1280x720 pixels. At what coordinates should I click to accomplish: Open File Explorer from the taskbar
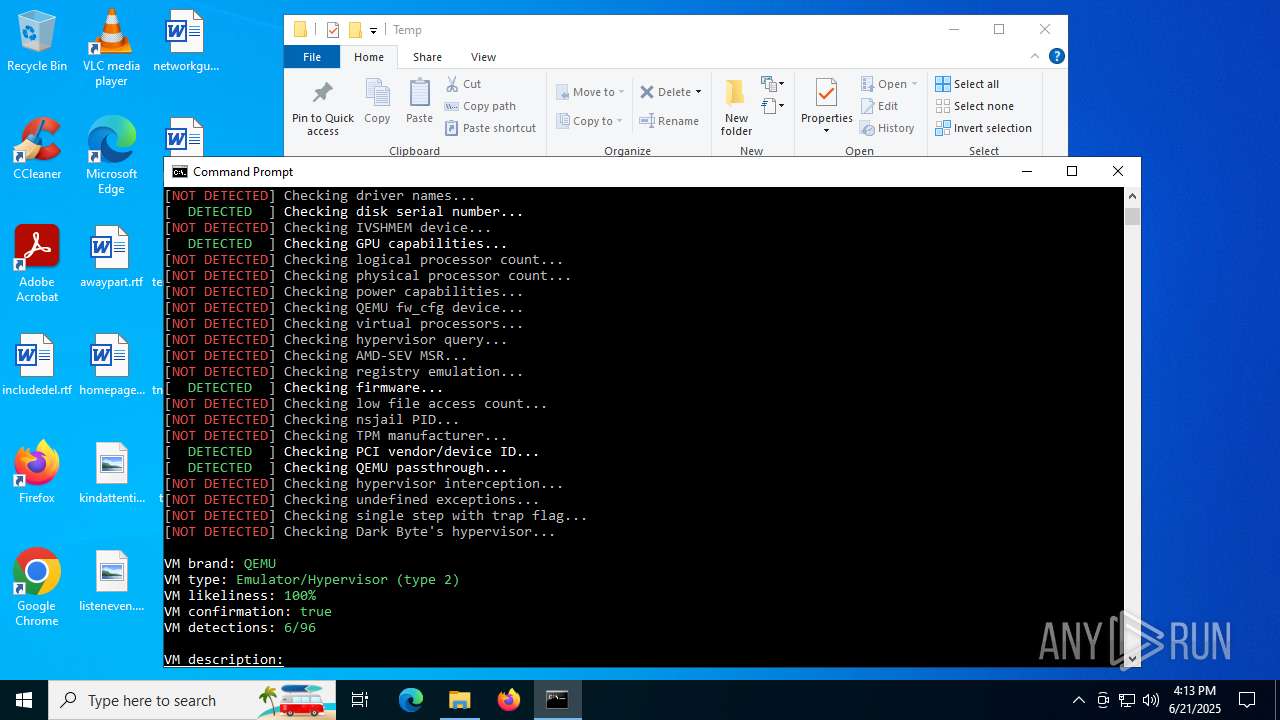tap(460, 700)
